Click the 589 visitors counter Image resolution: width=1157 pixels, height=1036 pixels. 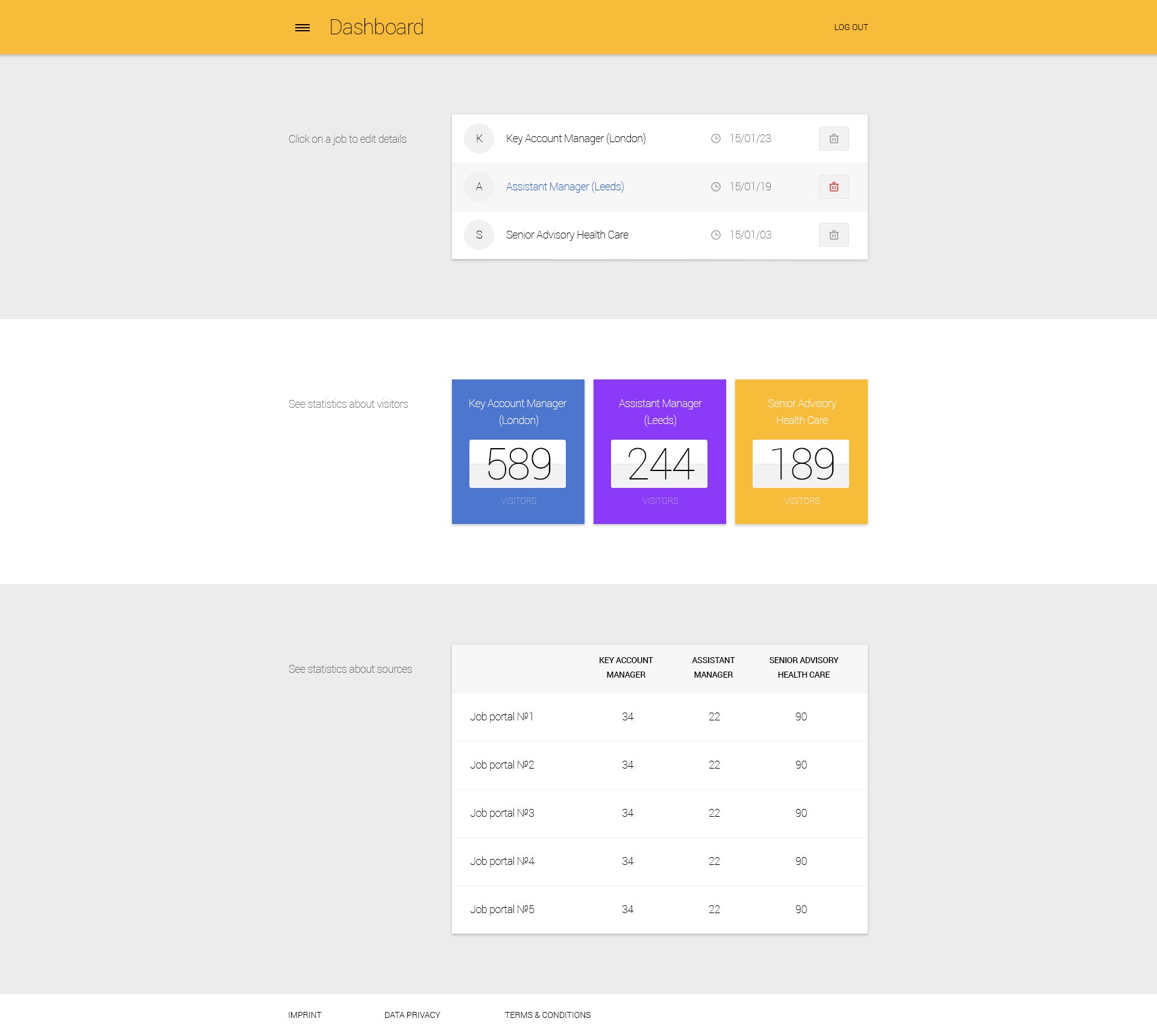point(518,464)
